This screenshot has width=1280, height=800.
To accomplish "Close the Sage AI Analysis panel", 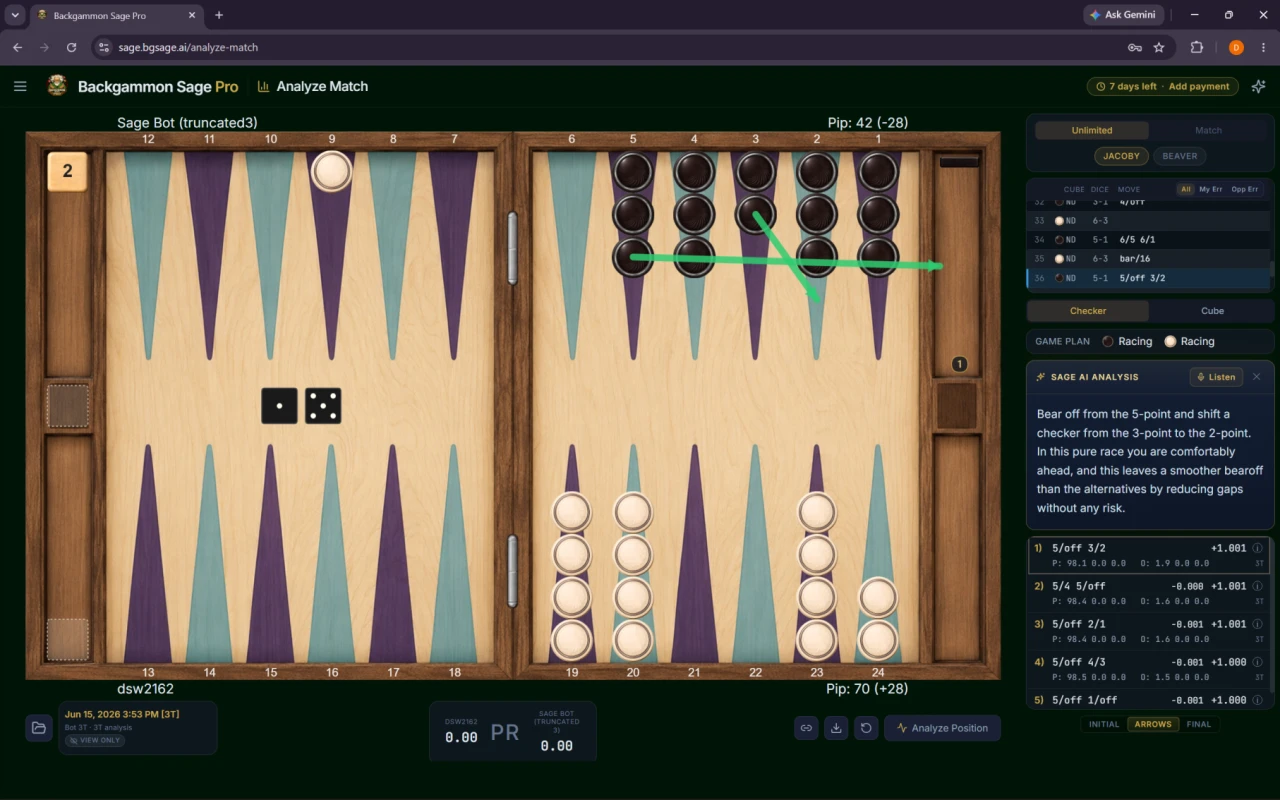I will click(1257, 377).
